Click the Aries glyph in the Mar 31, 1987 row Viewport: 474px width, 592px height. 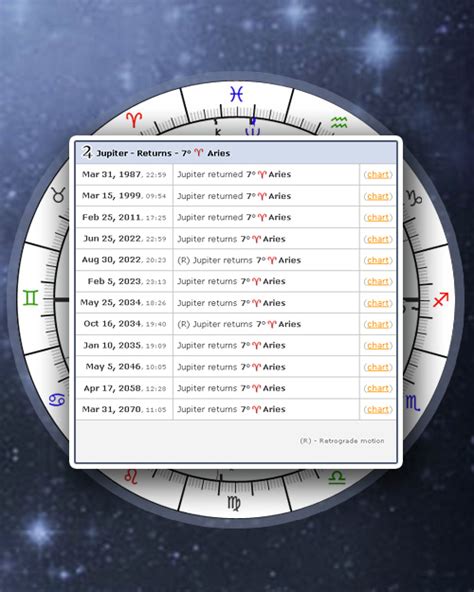[x=262, y=174]
